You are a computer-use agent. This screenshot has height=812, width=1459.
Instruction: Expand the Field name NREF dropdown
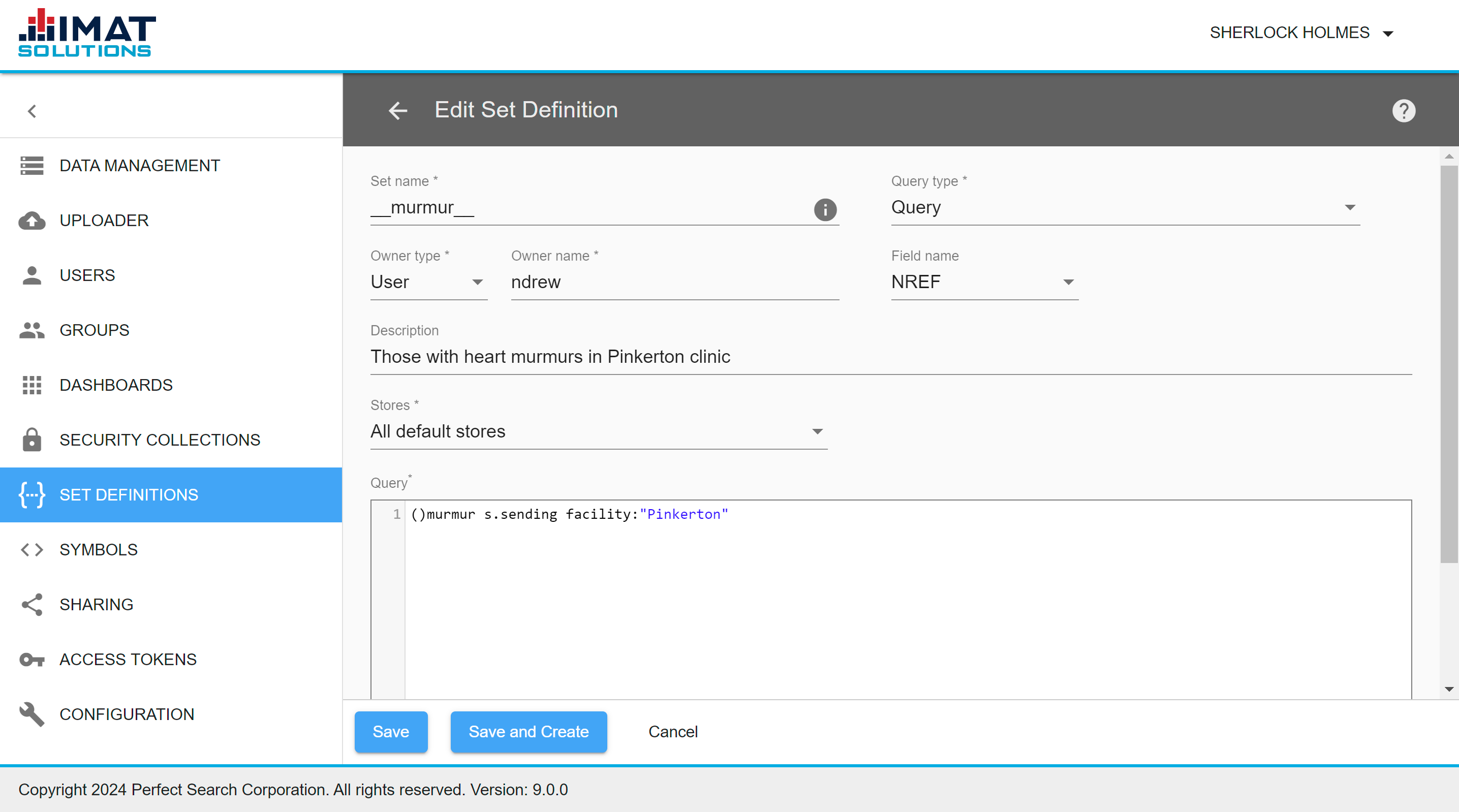coord(1064,283)
